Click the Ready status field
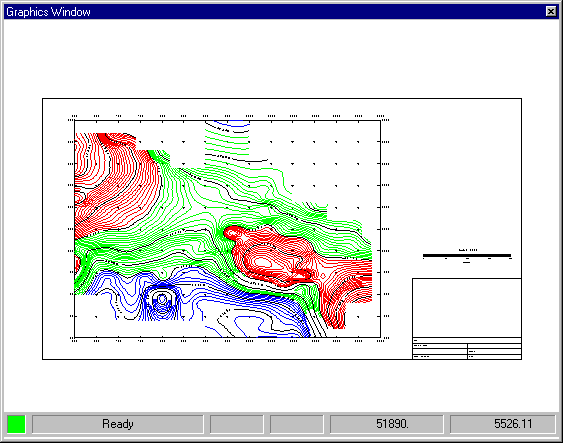The height and width of the screenshot is (443, 563). pyautogui.click(x=118, y=424)
